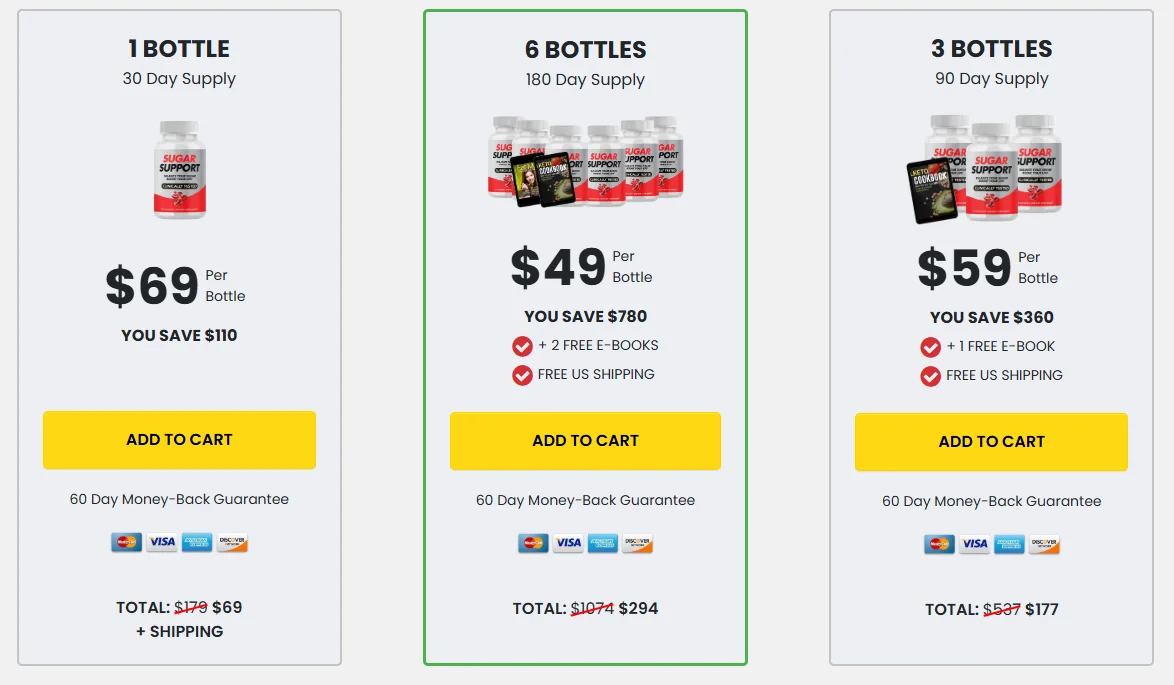Click the 60 Day Money-Back Guarantee text under 1 Bottle

pyautogui.click(x=179, y=500)
